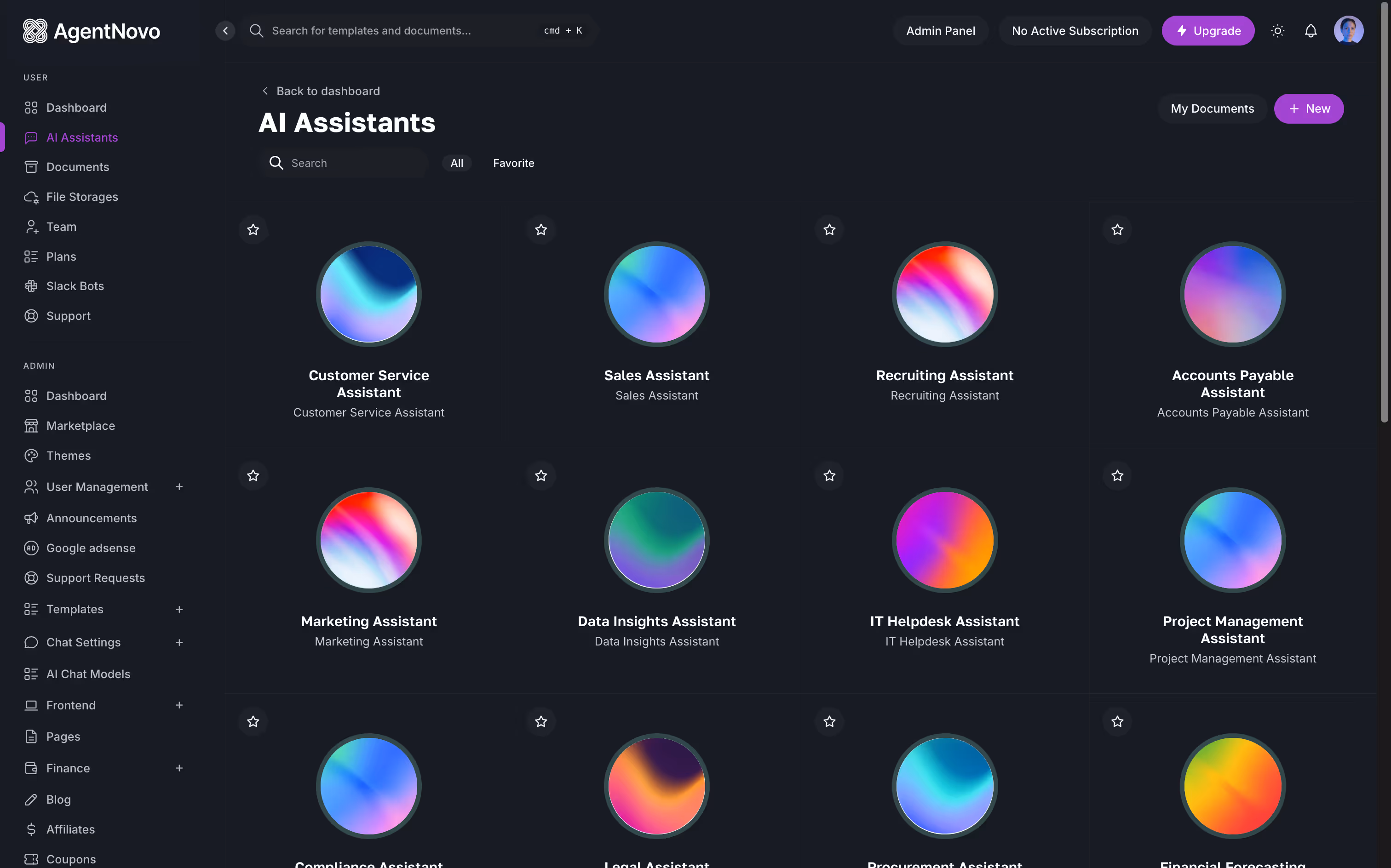This screenshot has width=1391, height=868.
Task: Expand the Frontend submenu
Action: pos(179,705)
